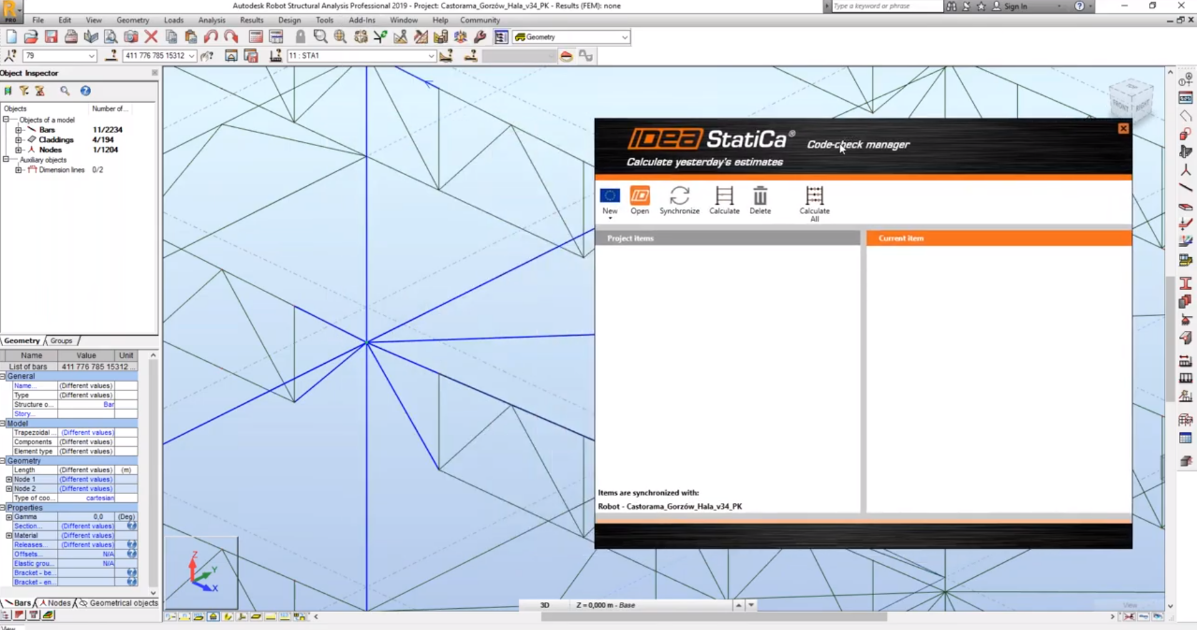Save project with the floppy disk icon
1200x630 pixels.
[x=51, y=37]
